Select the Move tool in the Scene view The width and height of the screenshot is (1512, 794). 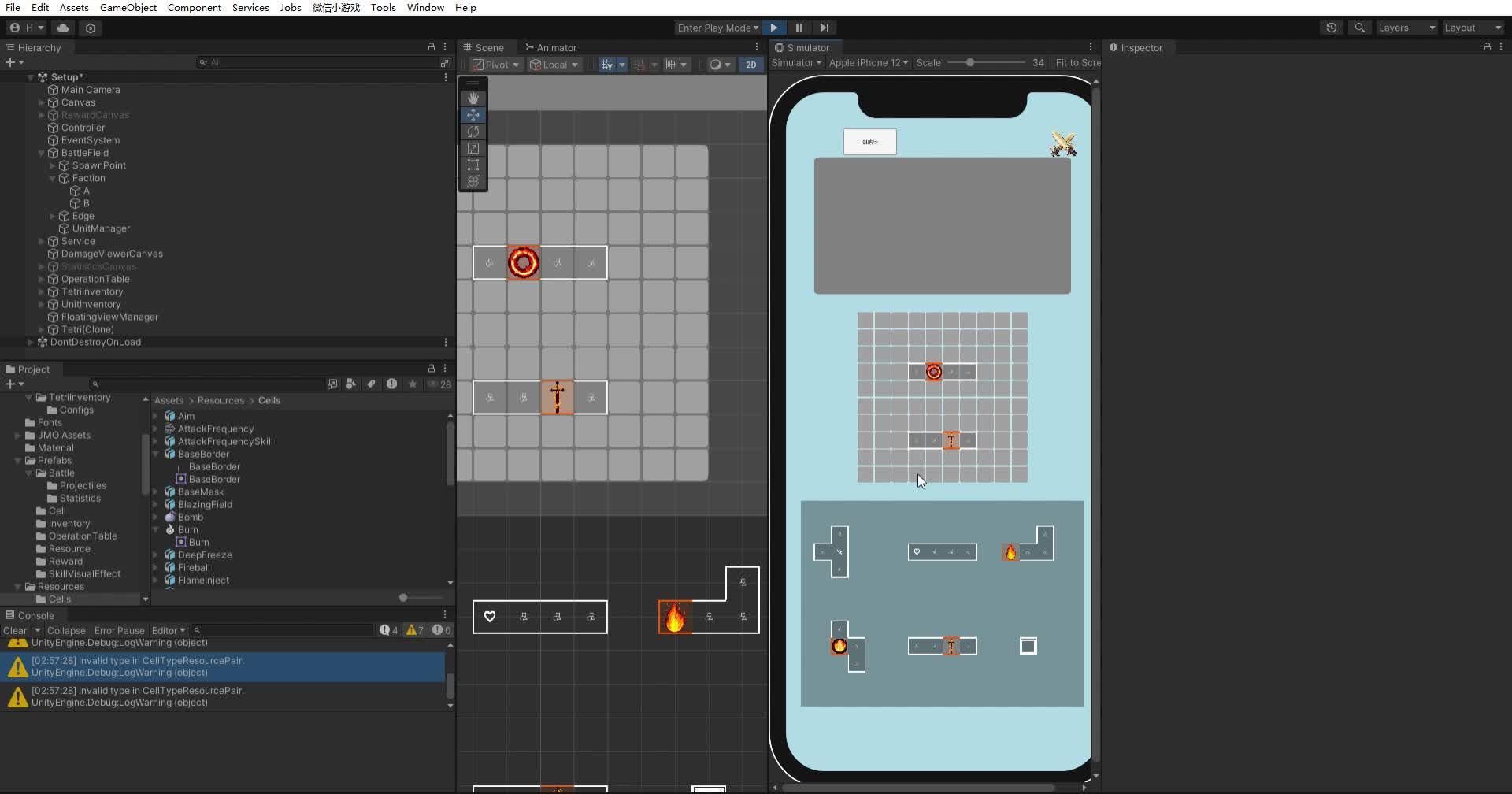[x=472, y=115]
